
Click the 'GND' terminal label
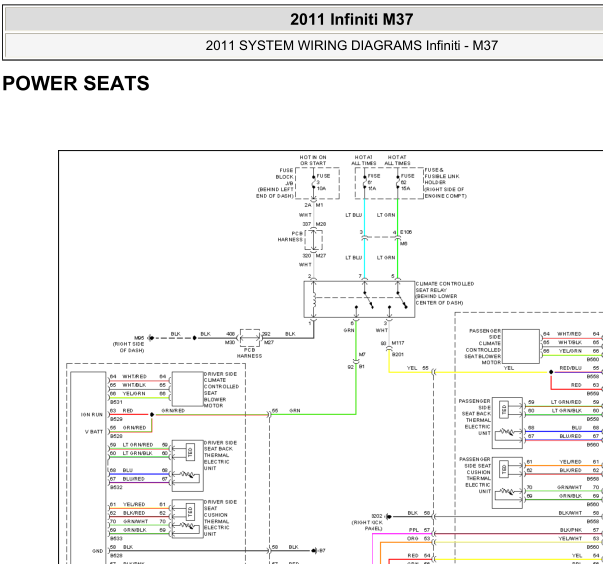[98, 551]
